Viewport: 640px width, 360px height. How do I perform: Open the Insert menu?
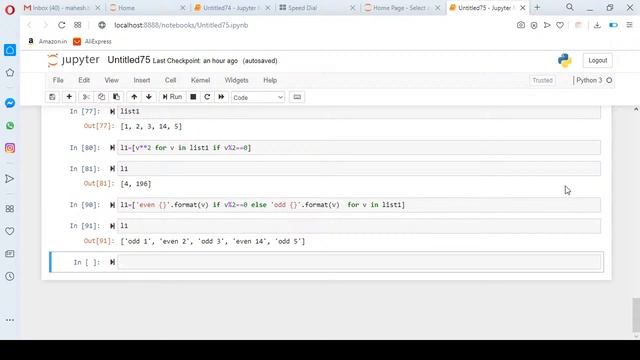coord(142,80)
